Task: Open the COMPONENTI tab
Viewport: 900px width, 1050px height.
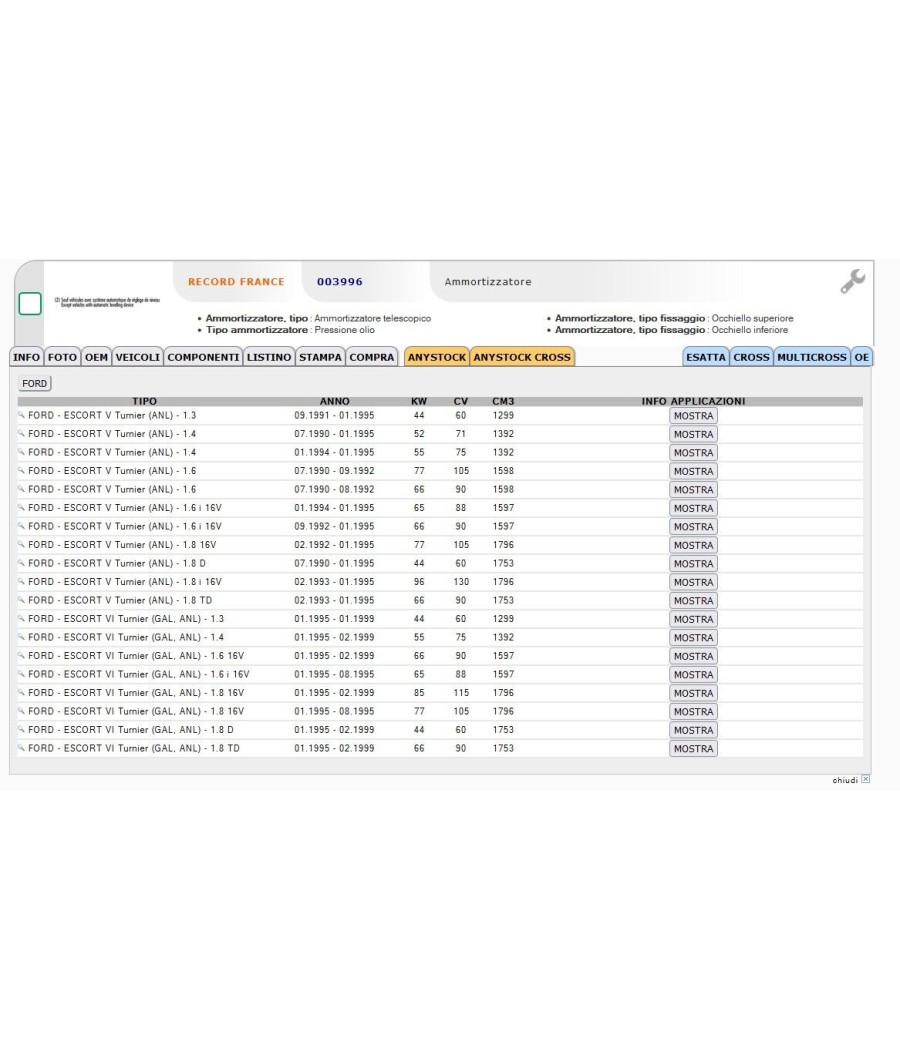Action: point(204,357)
